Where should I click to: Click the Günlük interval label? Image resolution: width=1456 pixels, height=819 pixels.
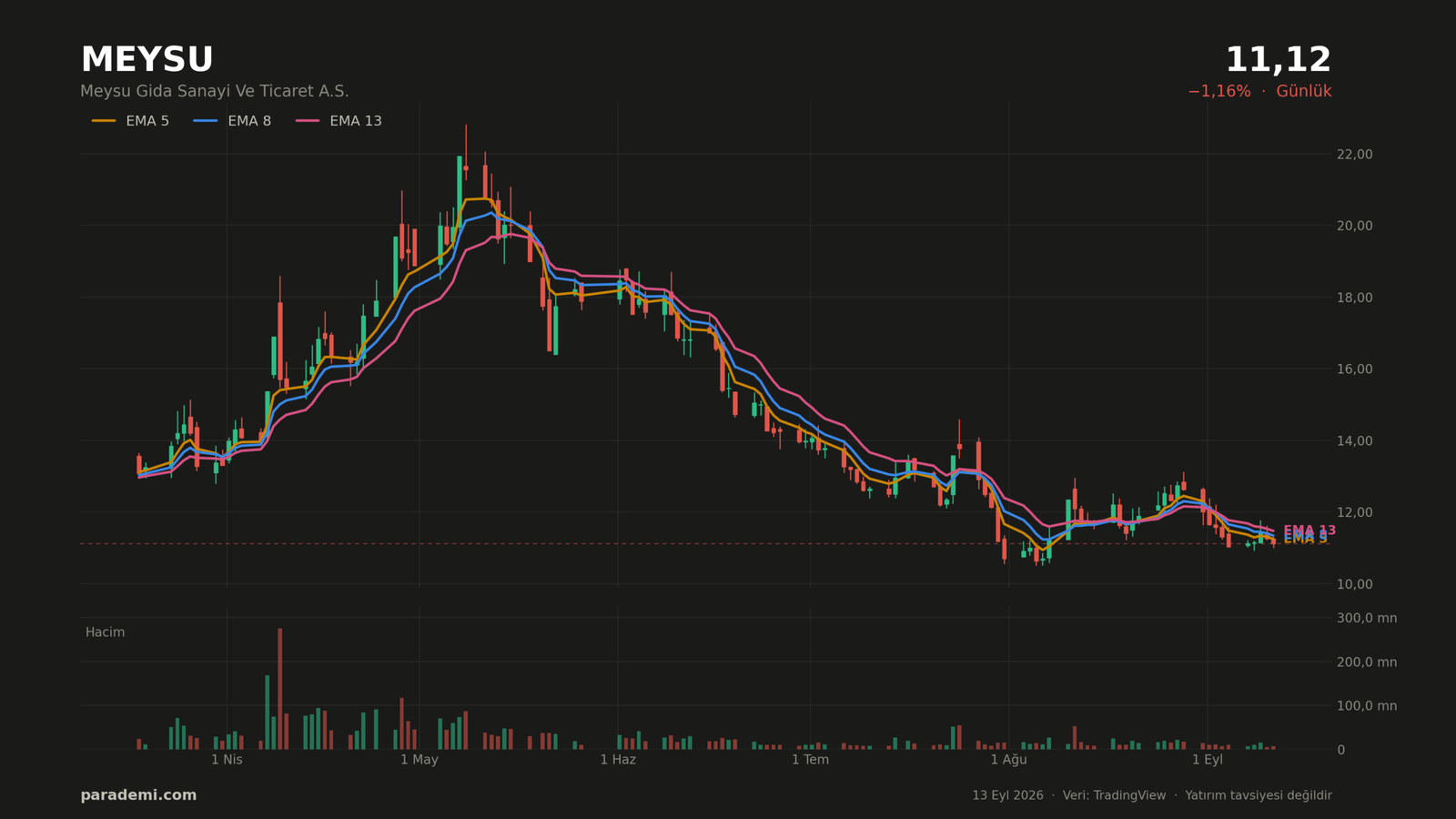pyautogui.click(x=1303, y=92)
